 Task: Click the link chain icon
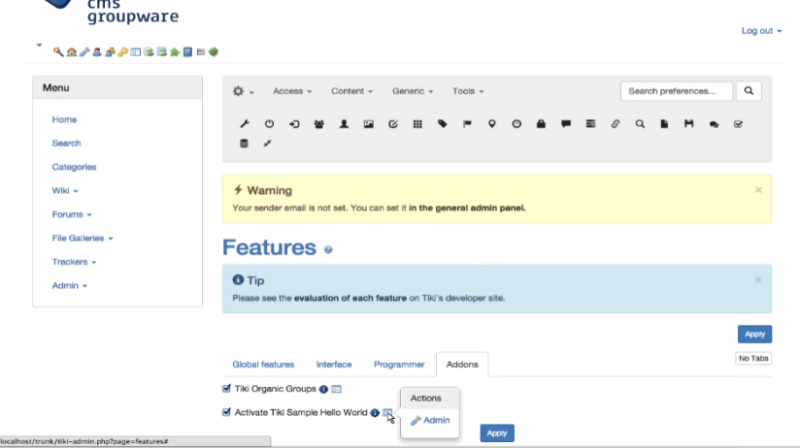point(615,123)
